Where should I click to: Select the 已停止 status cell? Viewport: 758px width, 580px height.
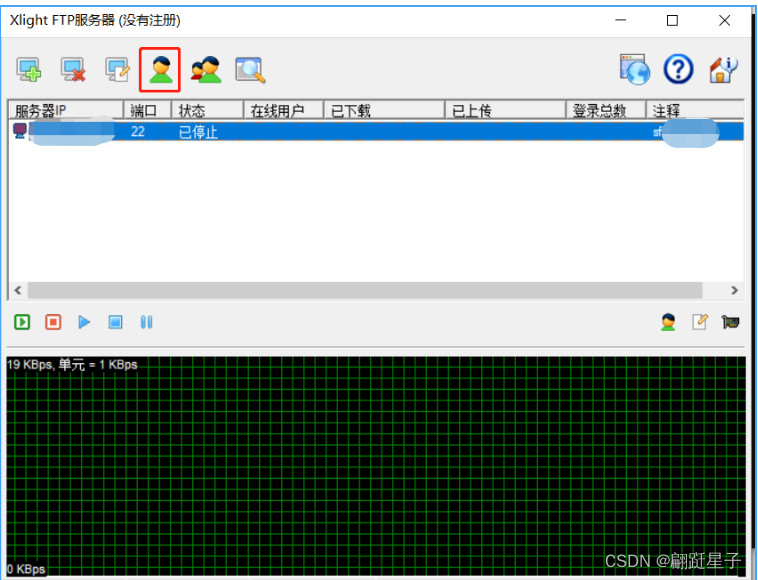click(x=198, y=131)
